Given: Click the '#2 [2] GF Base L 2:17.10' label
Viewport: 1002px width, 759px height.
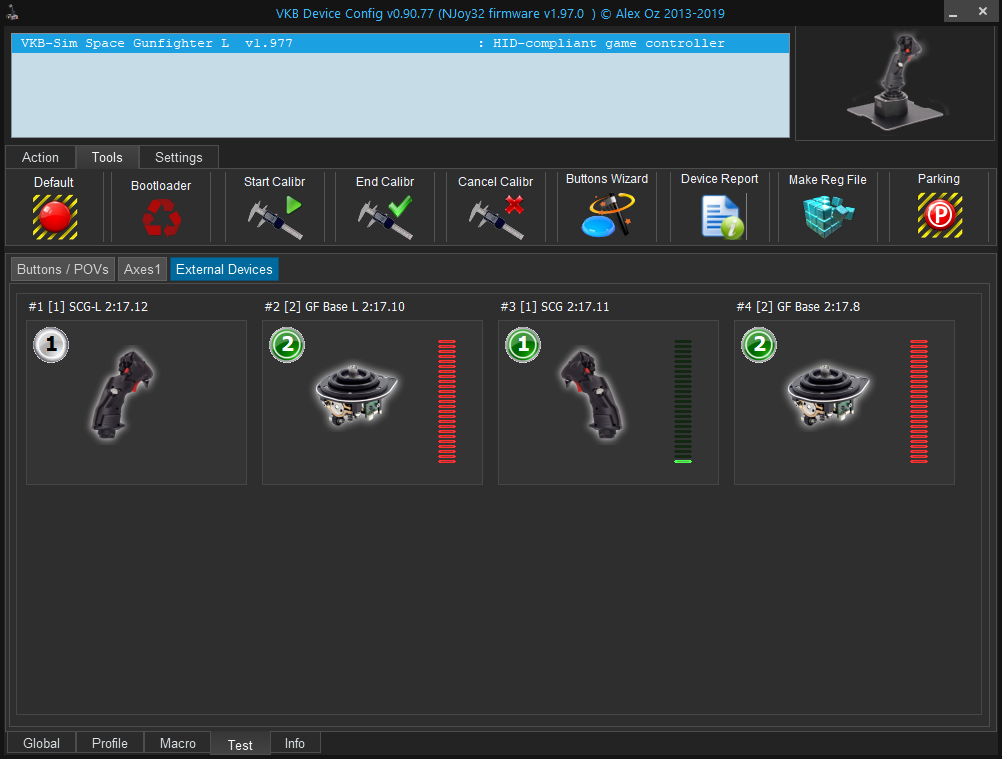Looking at the screenshot, I should click(x=335, y=307).
